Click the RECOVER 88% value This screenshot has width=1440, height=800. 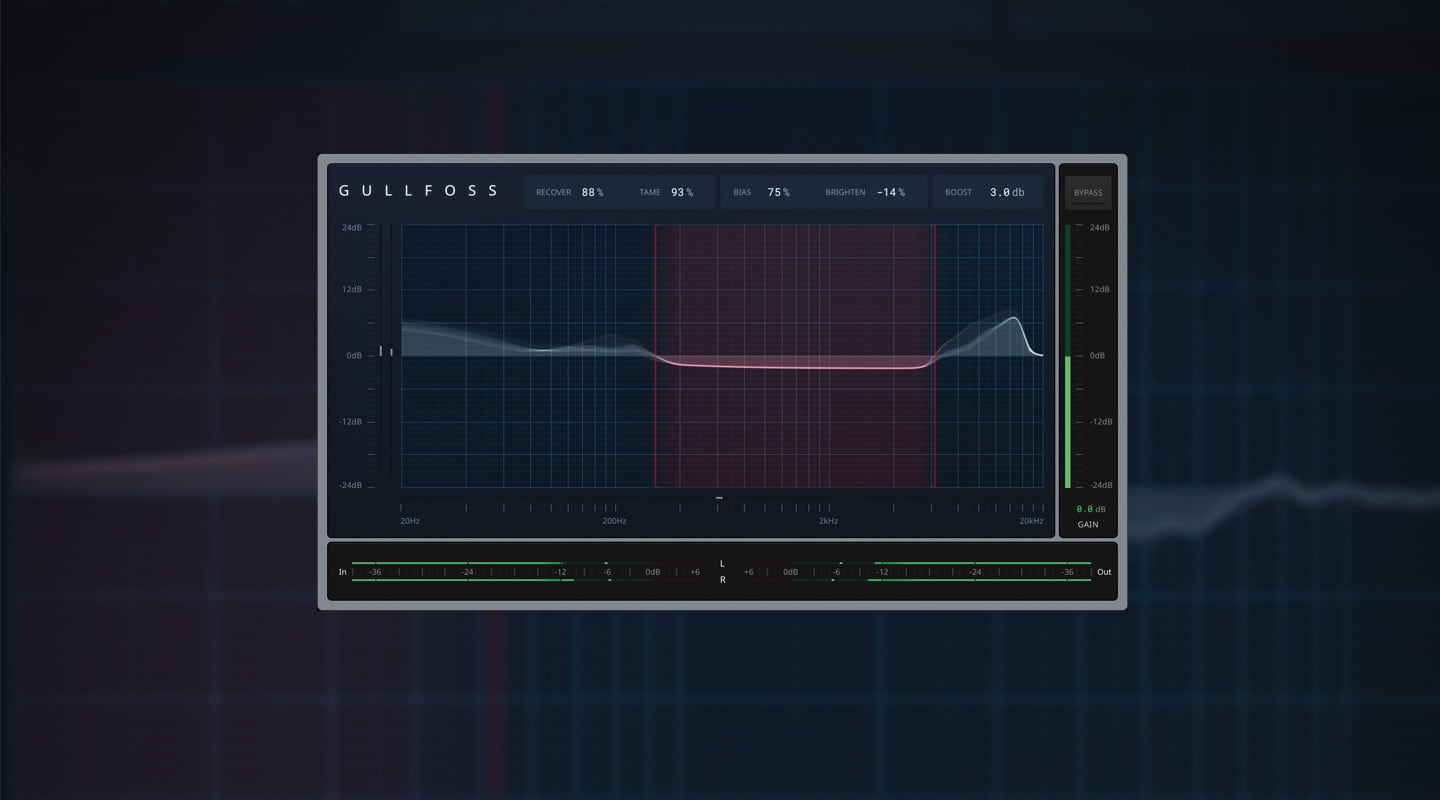coord(592,192)
